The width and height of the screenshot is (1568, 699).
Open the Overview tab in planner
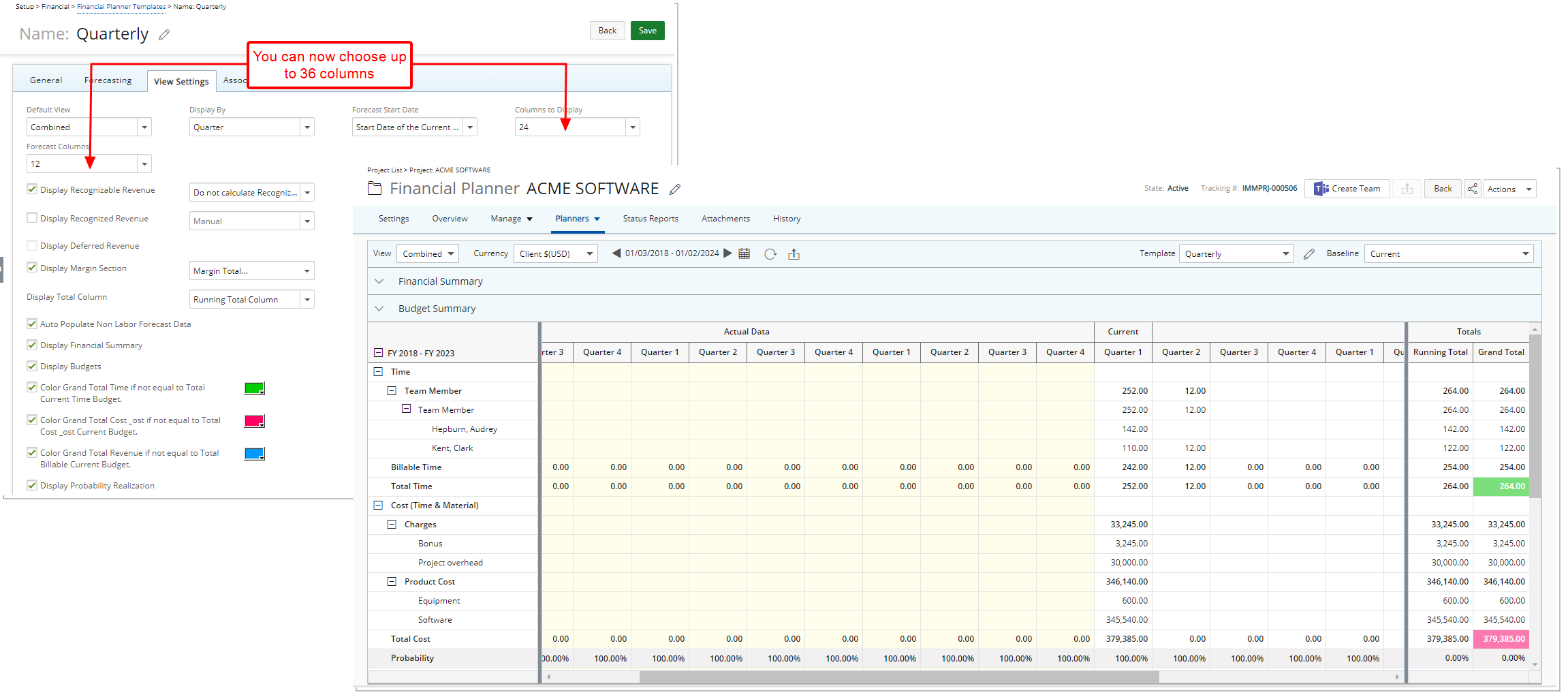pyautogui.click(x=450, y=219)
